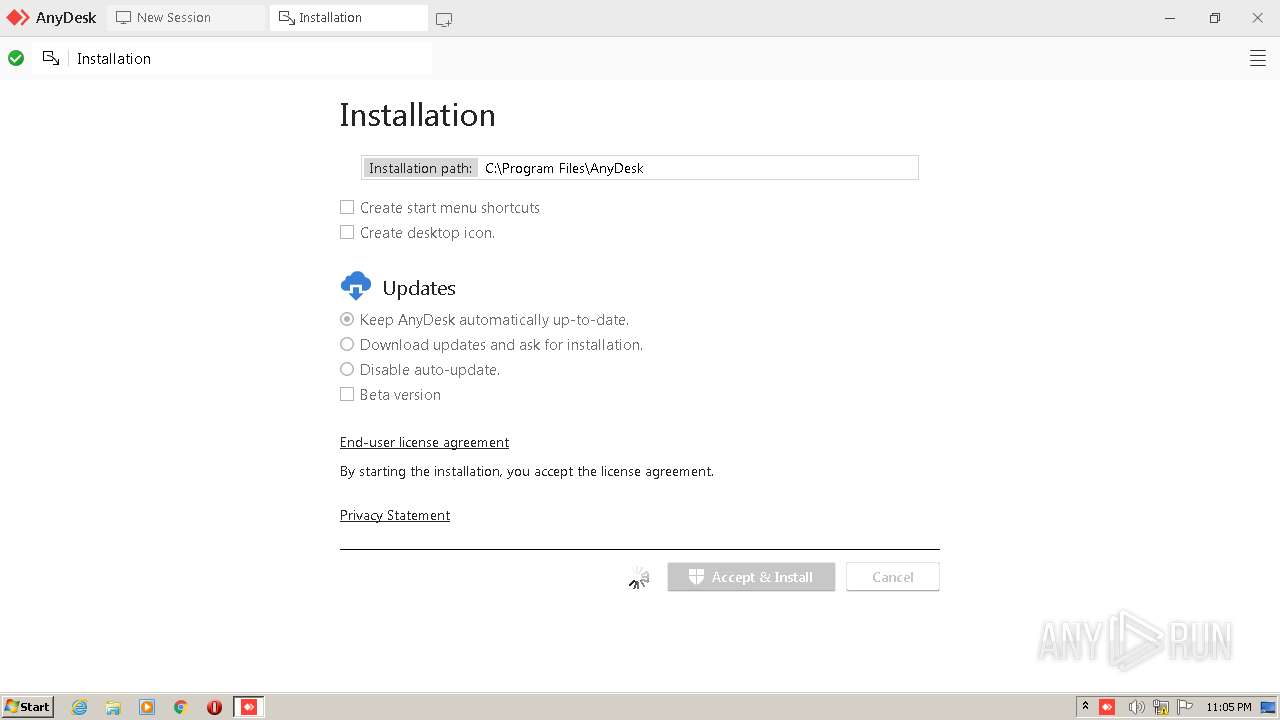Enable Create desktop icon checkbox

[x=347, y=232]
